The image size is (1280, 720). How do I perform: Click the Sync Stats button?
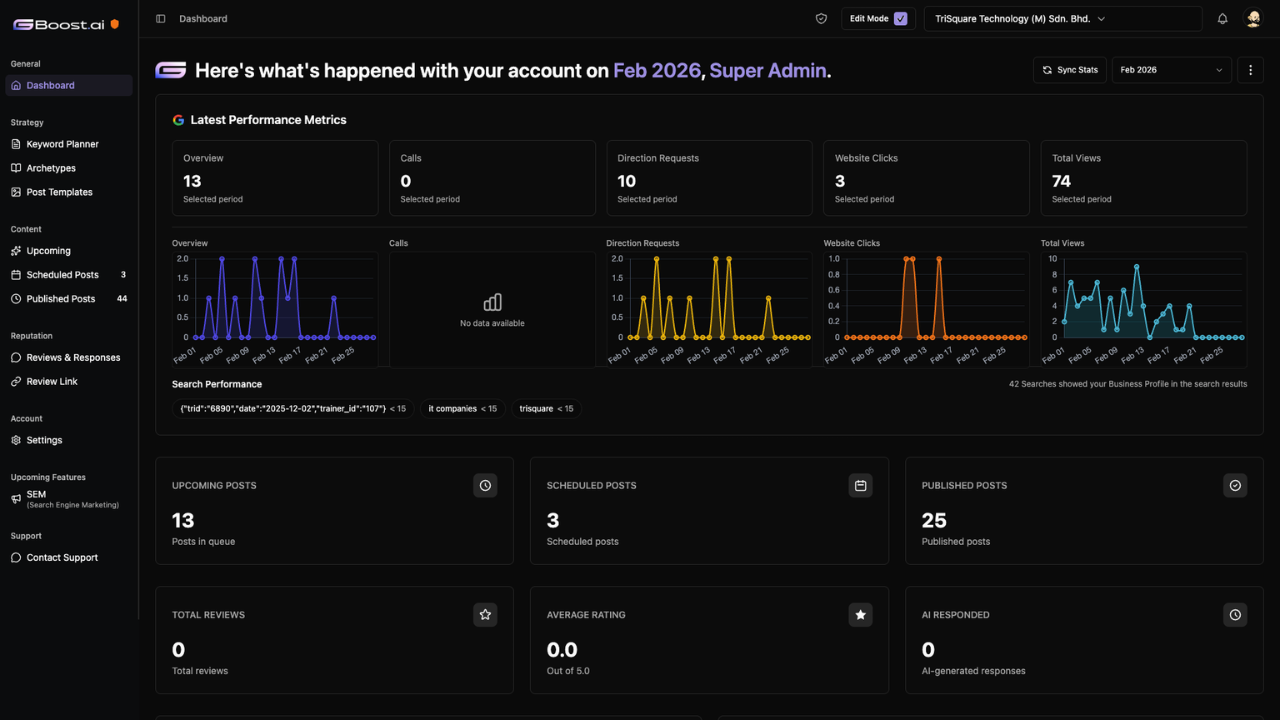(x=1070, y=70)
